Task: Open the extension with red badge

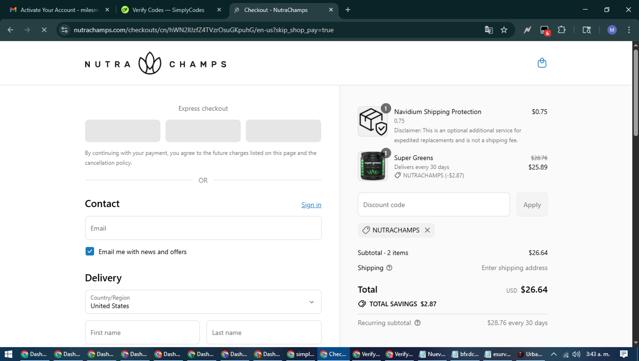Action: [x=545, y=30]
